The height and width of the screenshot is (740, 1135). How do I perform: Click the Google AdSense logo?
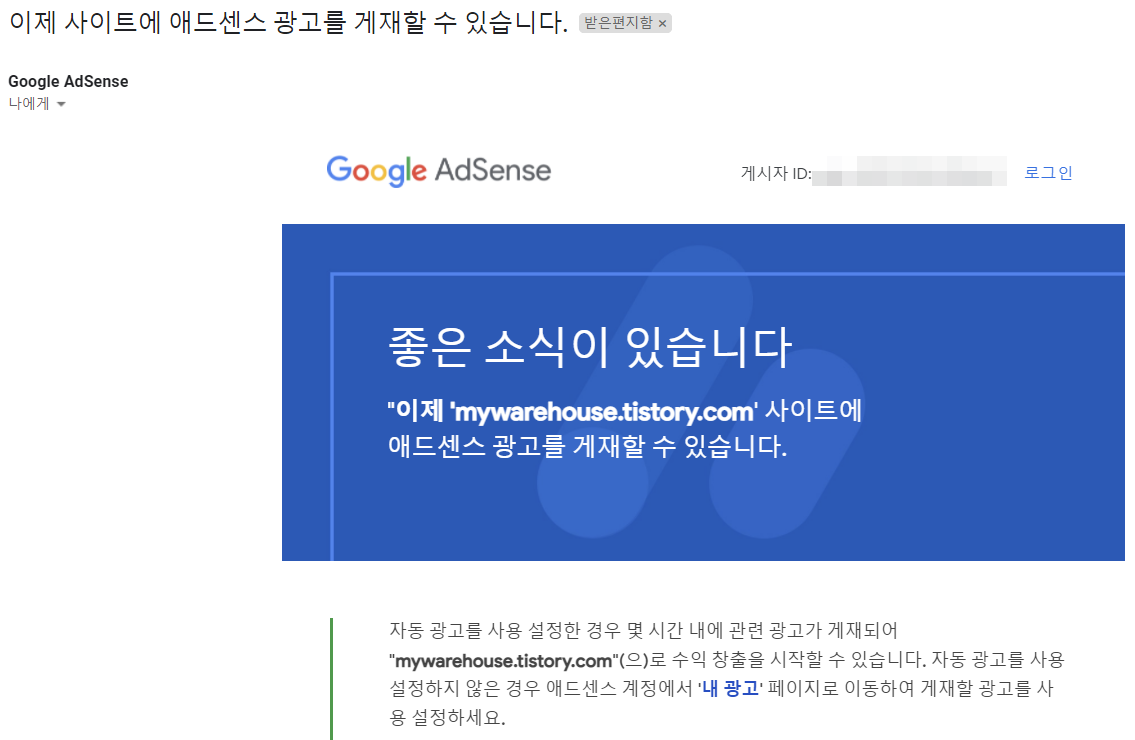point(439,171)
